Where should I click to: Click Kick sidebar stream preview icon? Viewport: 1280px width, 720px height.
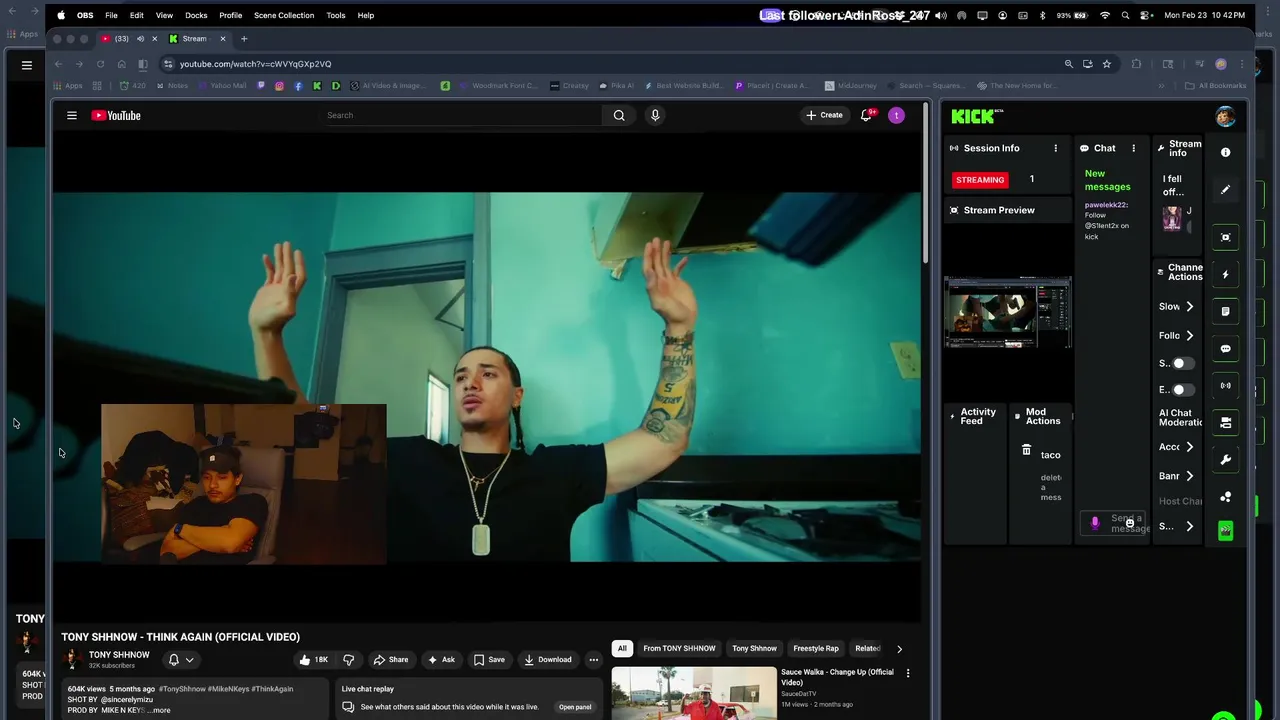coord(1225,237)
